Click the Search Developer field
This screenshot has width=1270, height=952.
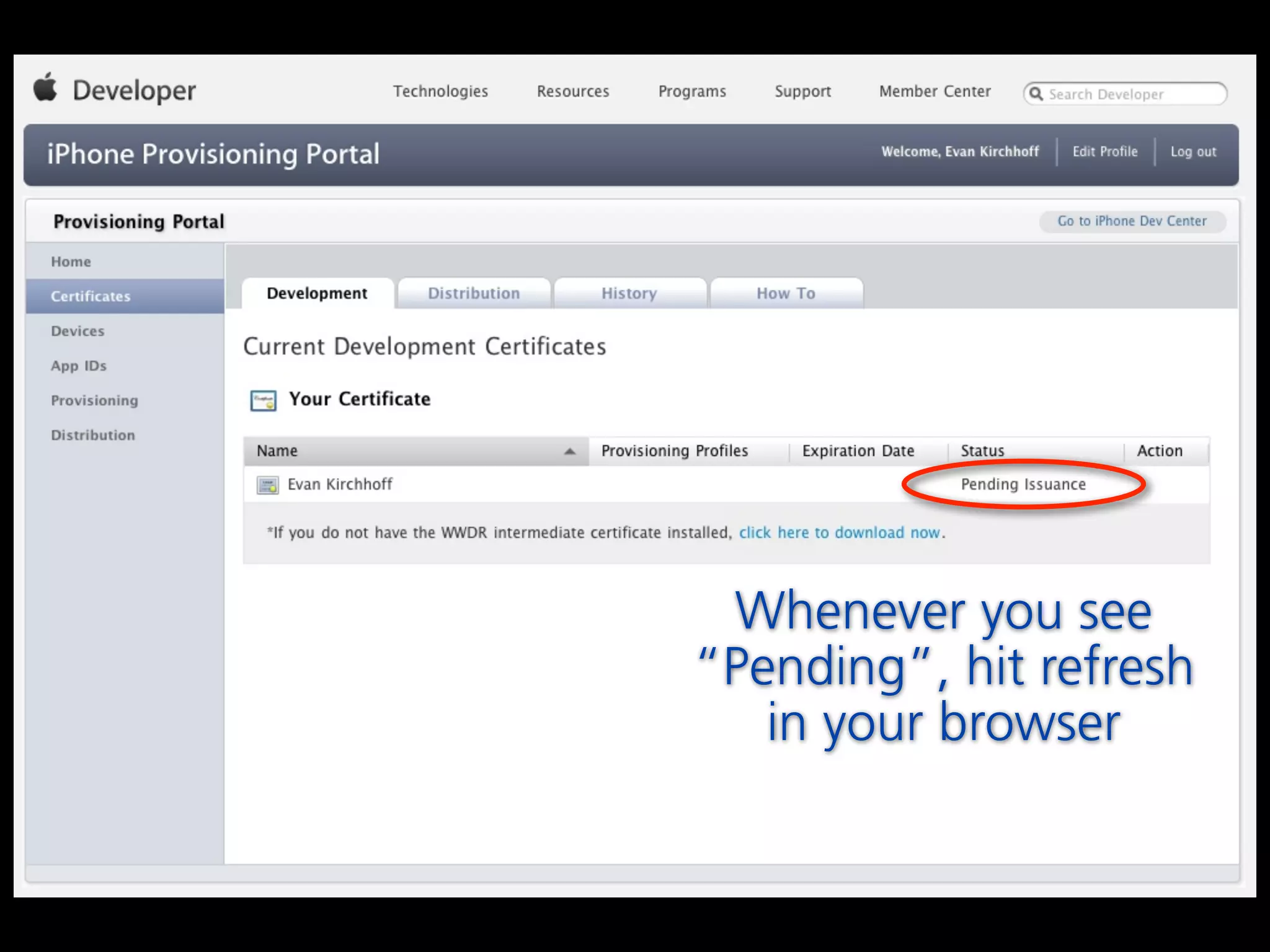[1125, 94]
